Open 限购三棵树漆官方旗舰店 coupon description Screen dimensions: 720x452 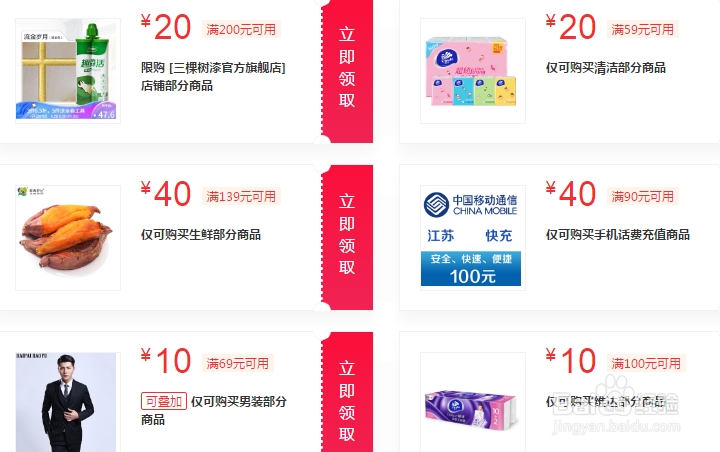pyautogui.click(x=214, y=77)
